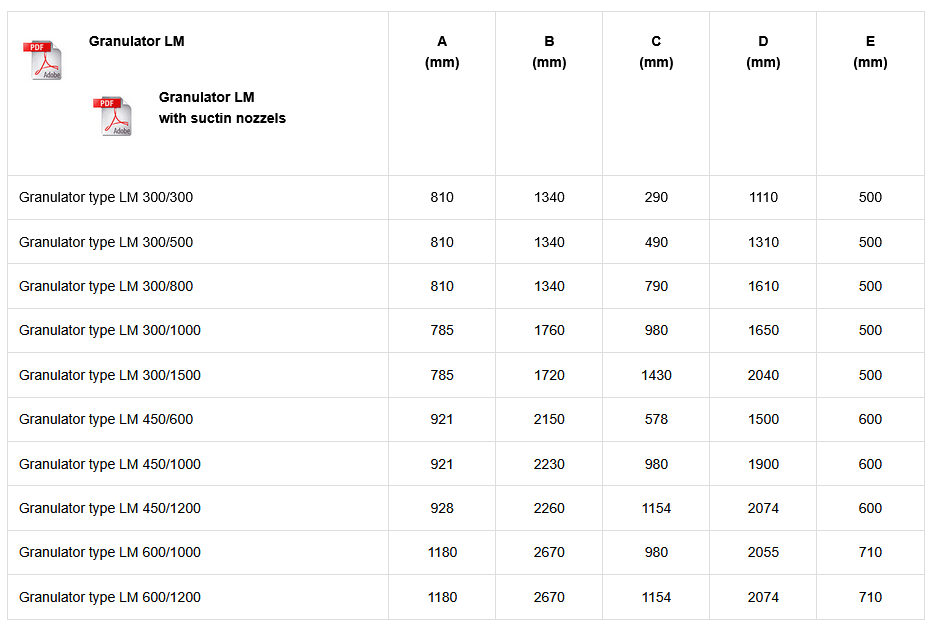Click the cell with value 1110
The height and width of the screenshot is (627, 934).
pos(763,197)
